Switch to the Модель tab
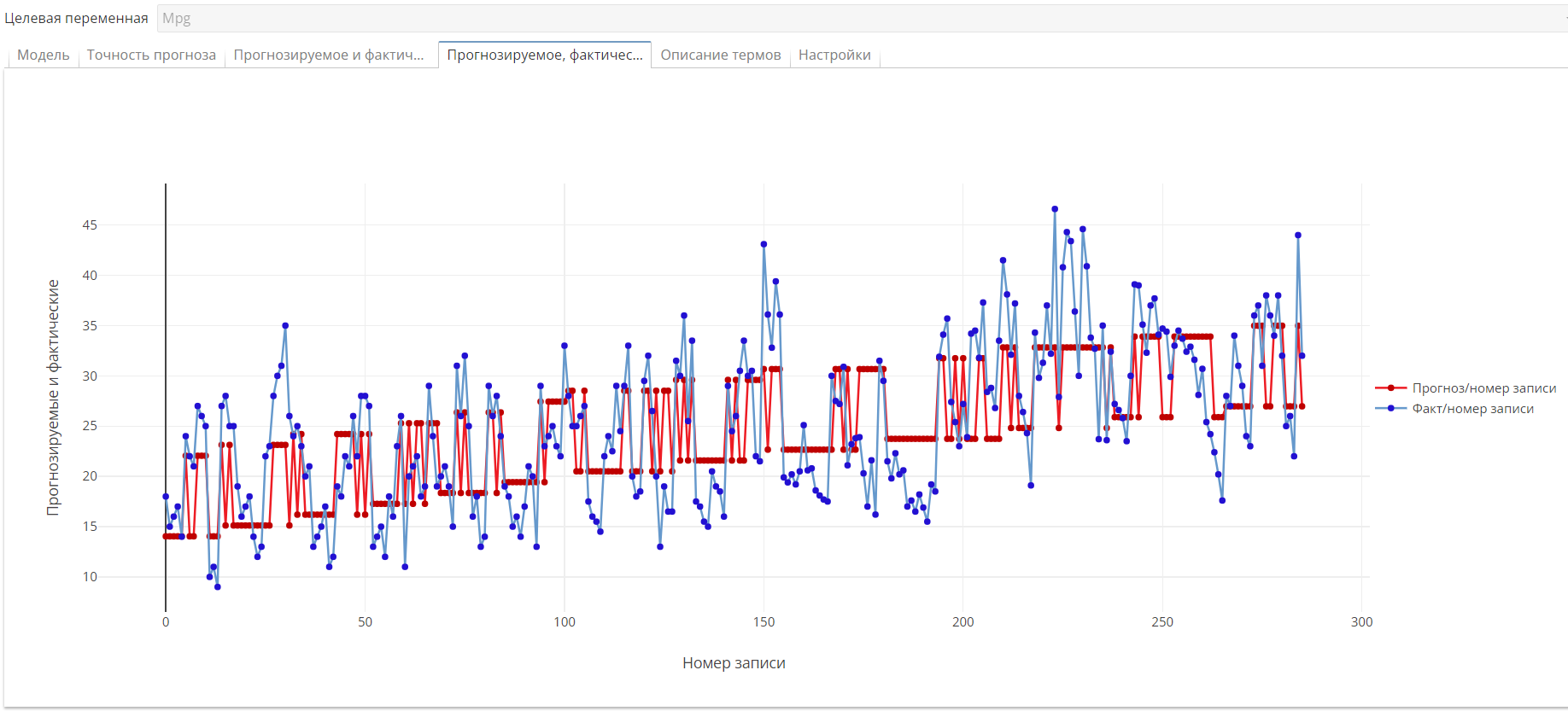Image resolution: width=1568 pixels, height=711 pixels. [43, 55]
